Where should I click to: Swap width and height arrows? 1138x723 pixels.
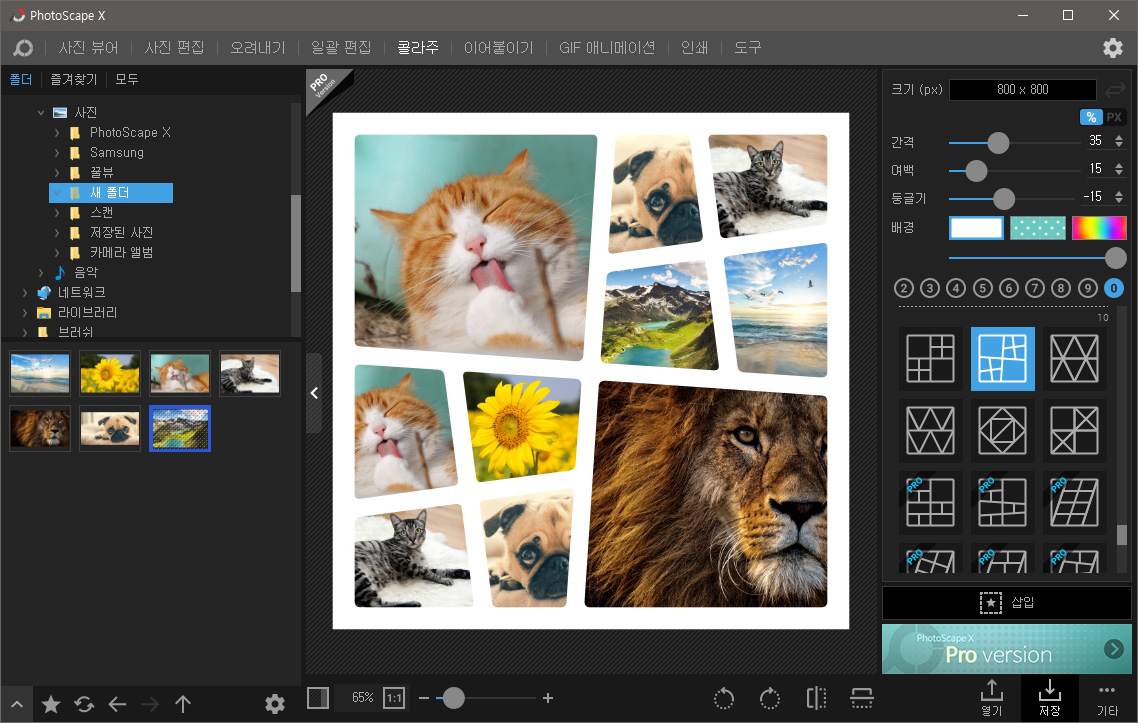[1114, 90]
